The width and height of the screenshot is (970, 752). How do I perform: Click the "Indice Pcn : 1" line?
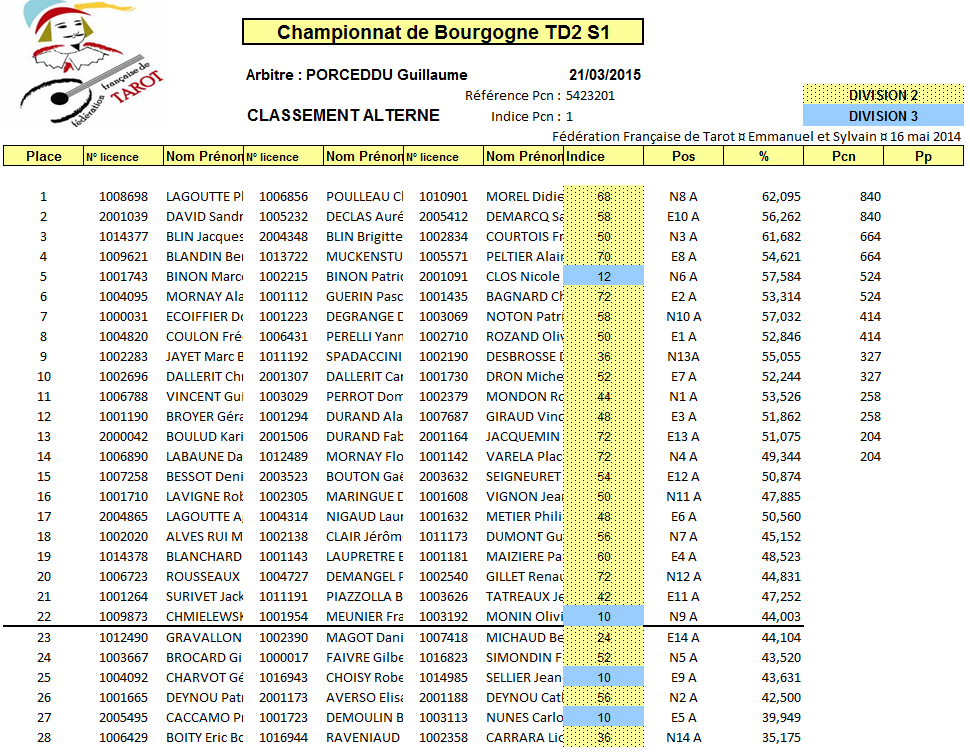532,116
